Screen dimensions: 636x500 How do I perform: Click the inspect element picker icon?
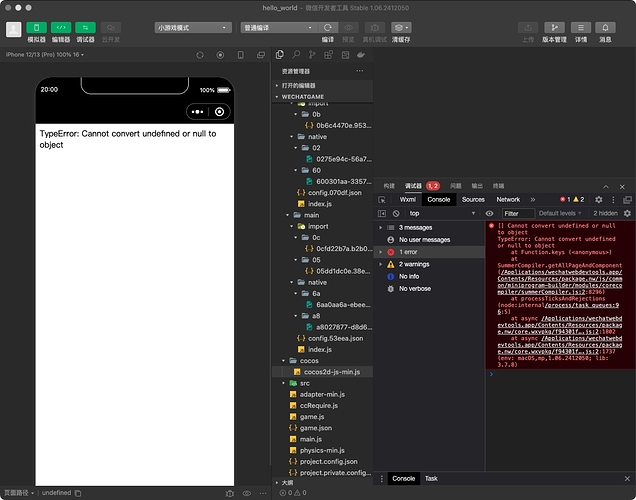click(382, 200)
